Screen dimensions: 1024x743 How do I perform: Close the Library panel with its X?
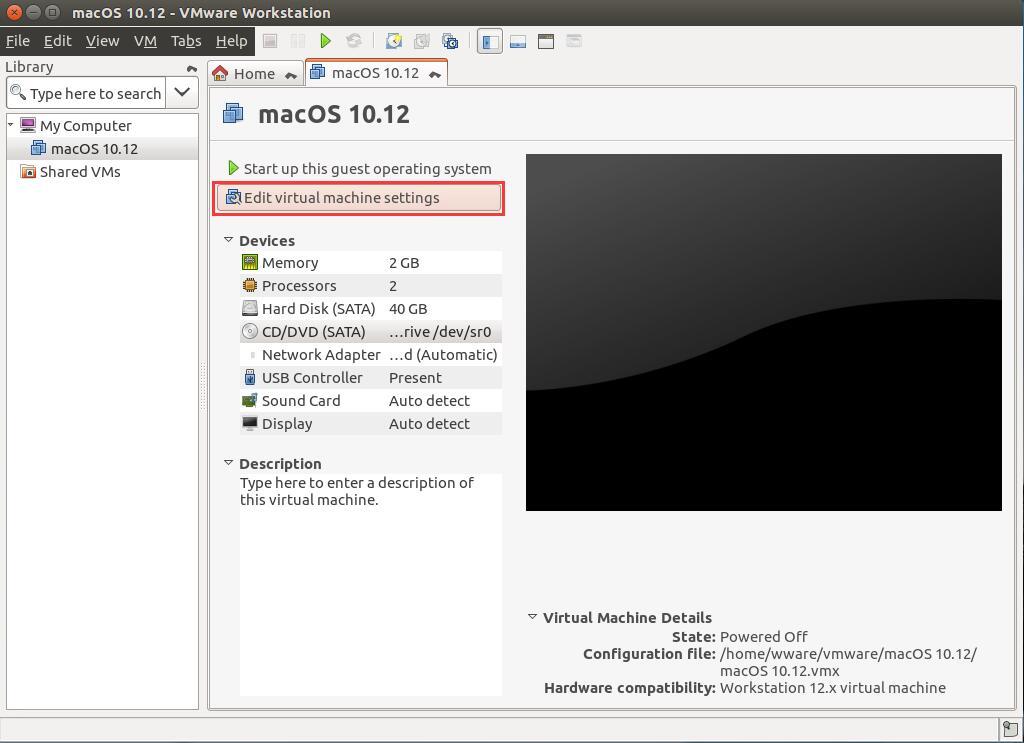(191, 68)
